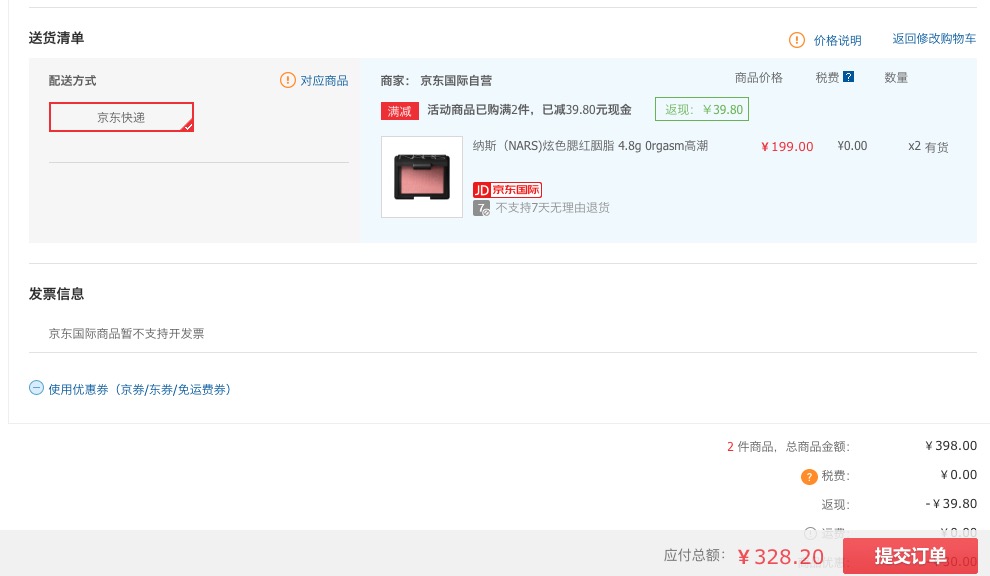Viewport: 990px width, 576px height.
Task: Click 京东国际商品暂不支持开发票 notice
Action: (126, 333)
